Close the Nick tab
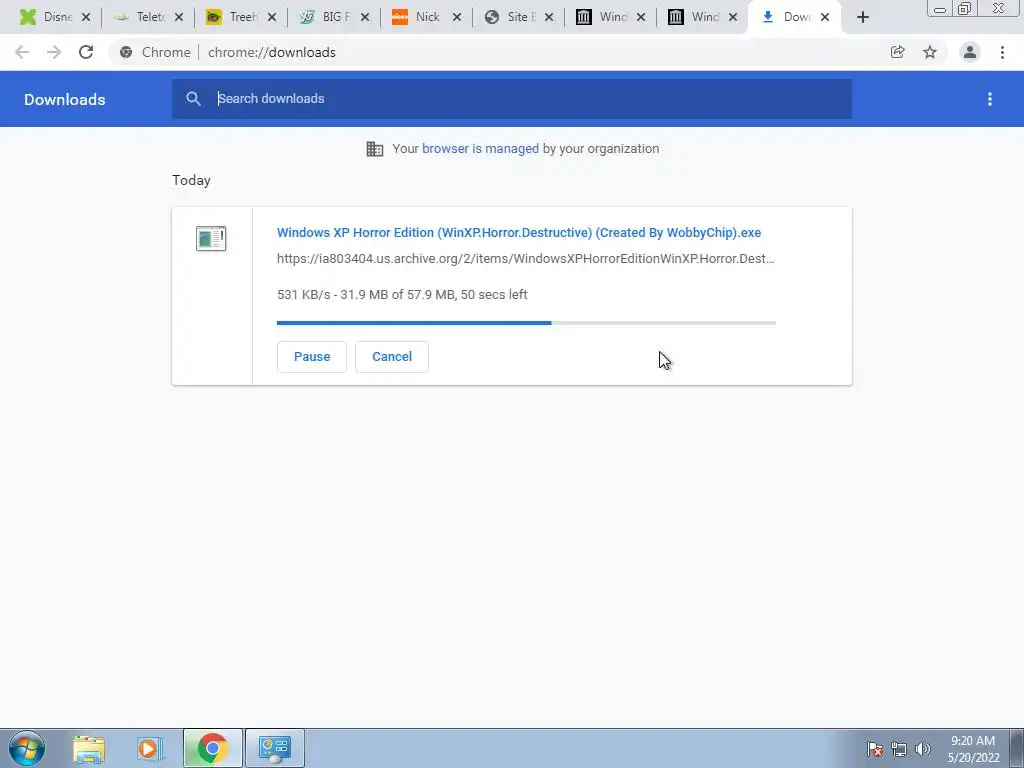Image resolution: width=1024 pixels, height=768 pixels. [457, 17]
